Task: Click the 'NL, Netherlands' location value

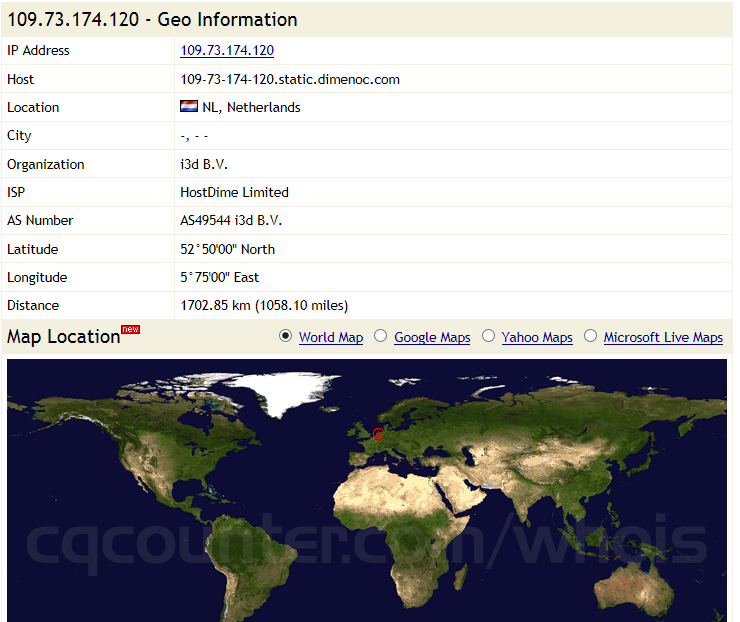Action: point(251,108)
